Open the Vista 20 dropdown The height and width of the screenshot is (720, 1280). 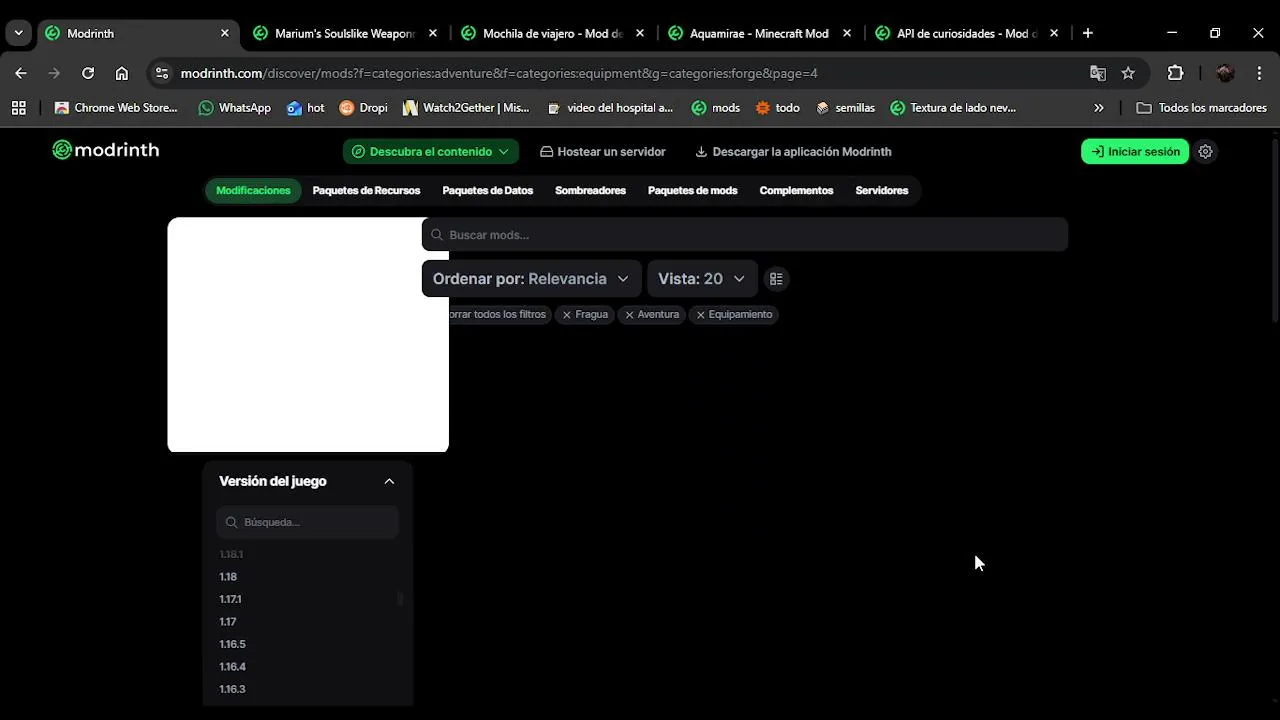pos(702,279)
